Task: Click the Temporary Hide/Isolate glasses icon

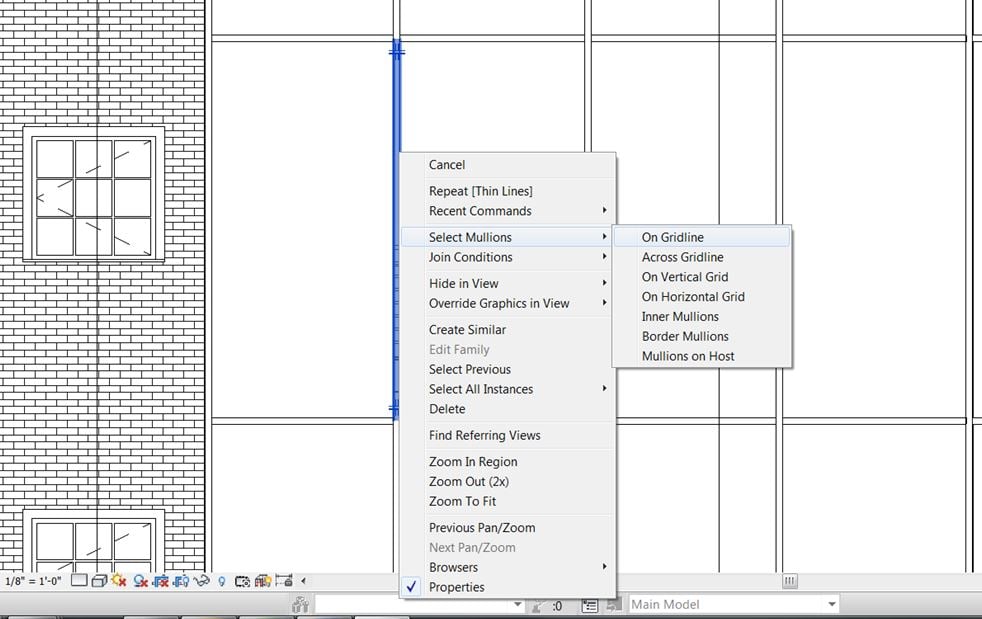Action: tap(200, 579)
